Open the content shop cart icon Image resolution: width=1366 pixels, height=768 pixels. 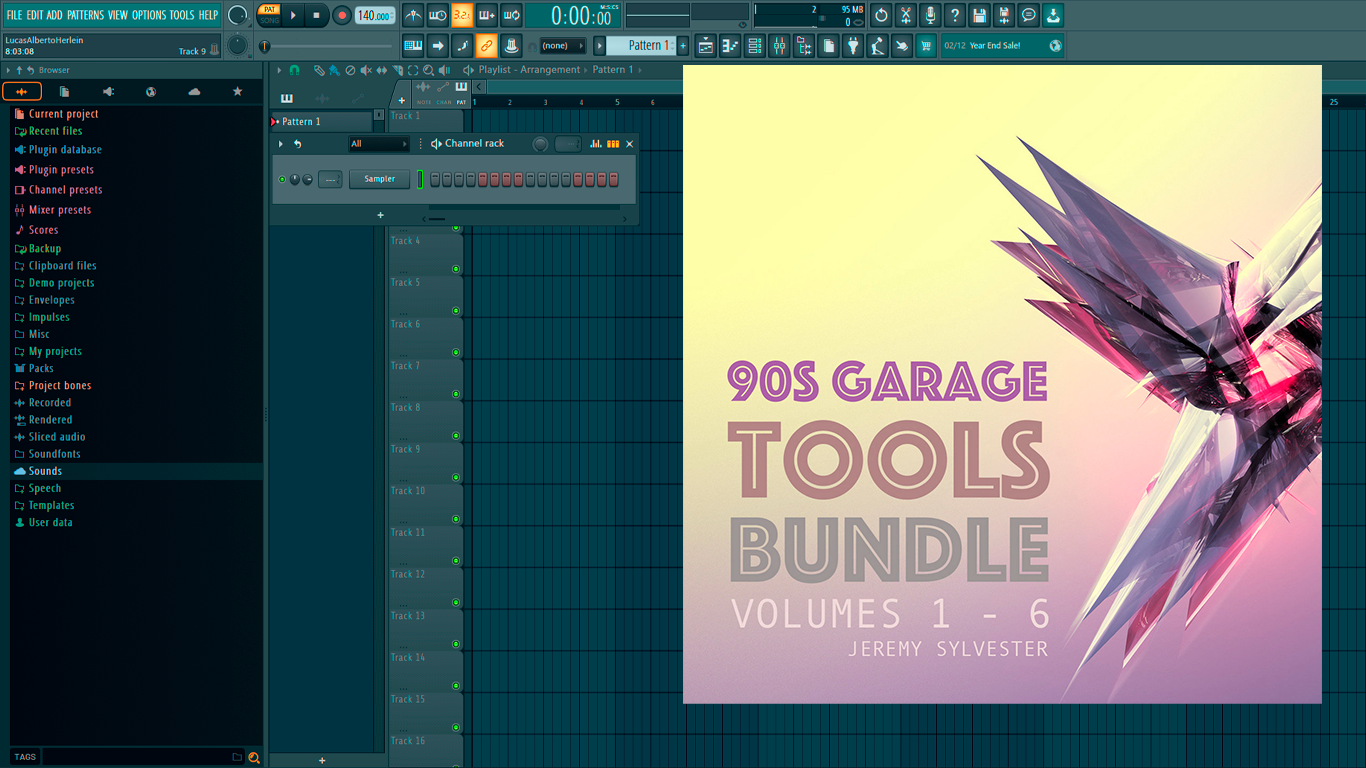pos(926,45)
